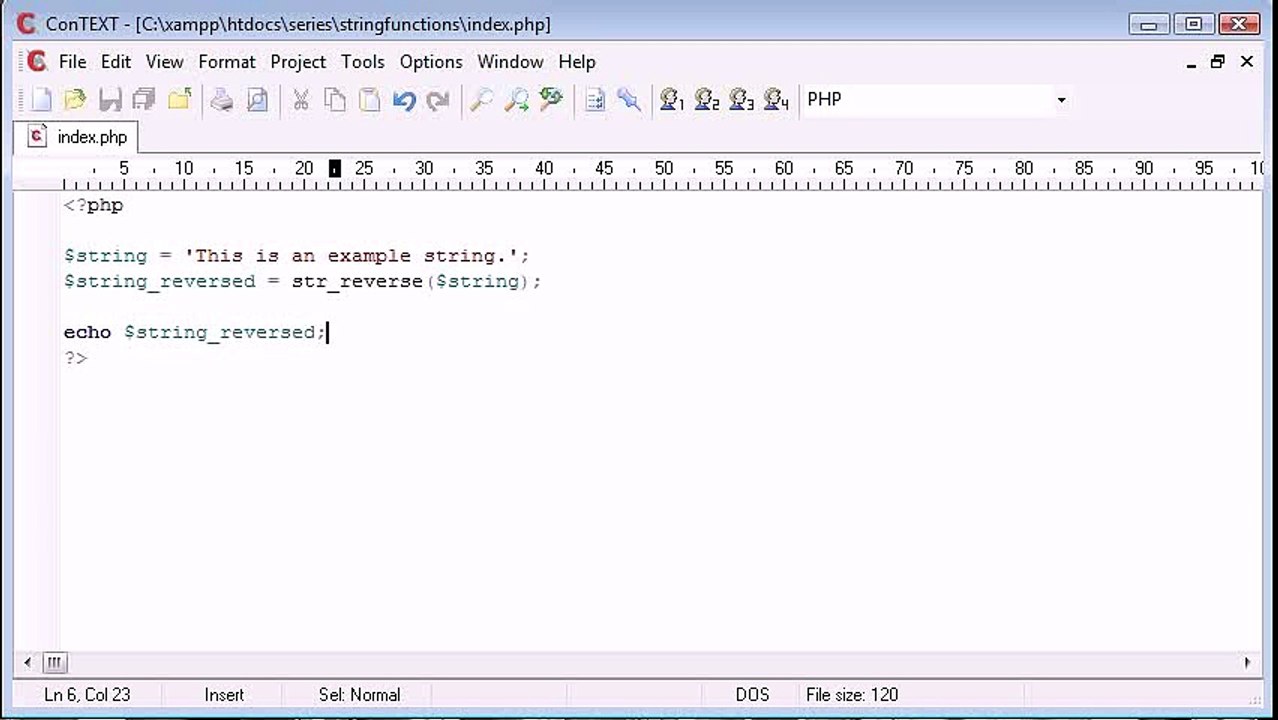The width and height of the screenshot is (1278, 720).
Task: Close the index.php document window
Action: tap(1247, 62)
